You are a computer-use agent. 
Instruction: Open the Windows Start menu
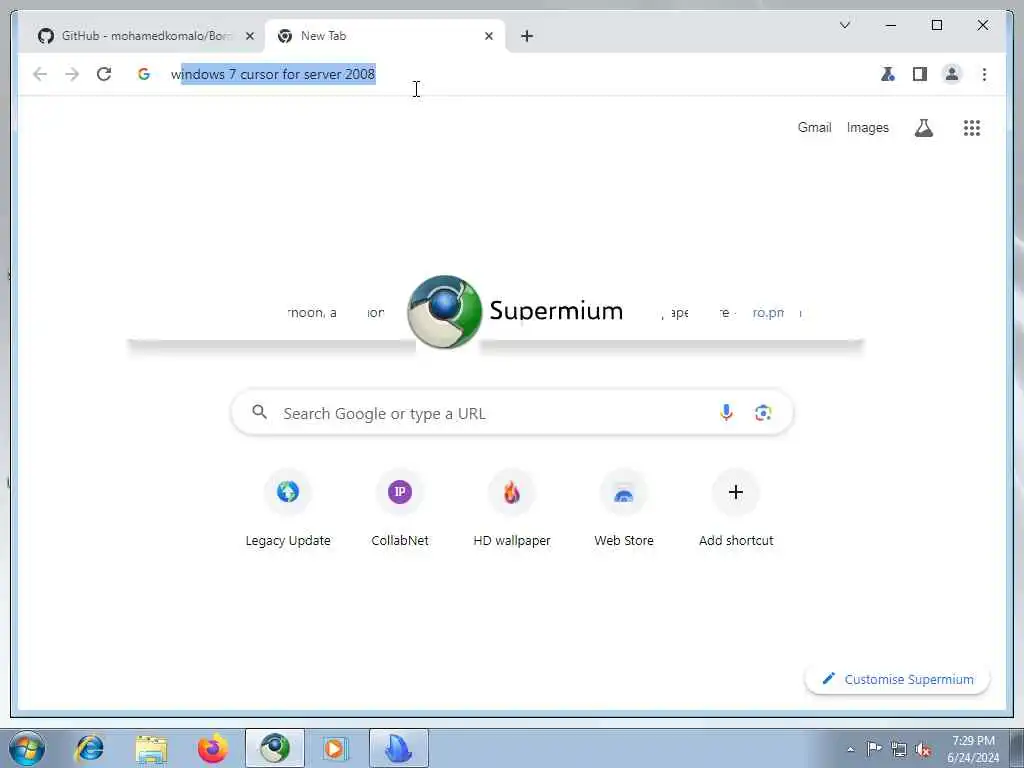[27, 748]
